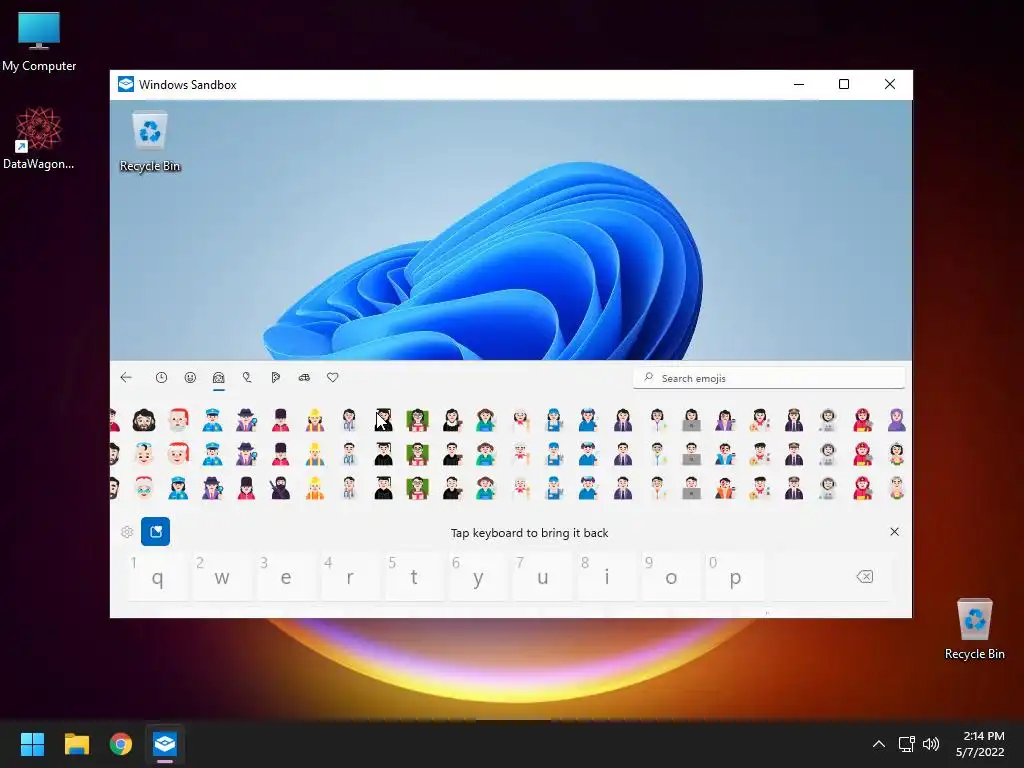Select the long-haired office worker in purple suit
Viewport: 1024px width, 768px height.
(622, 420)
